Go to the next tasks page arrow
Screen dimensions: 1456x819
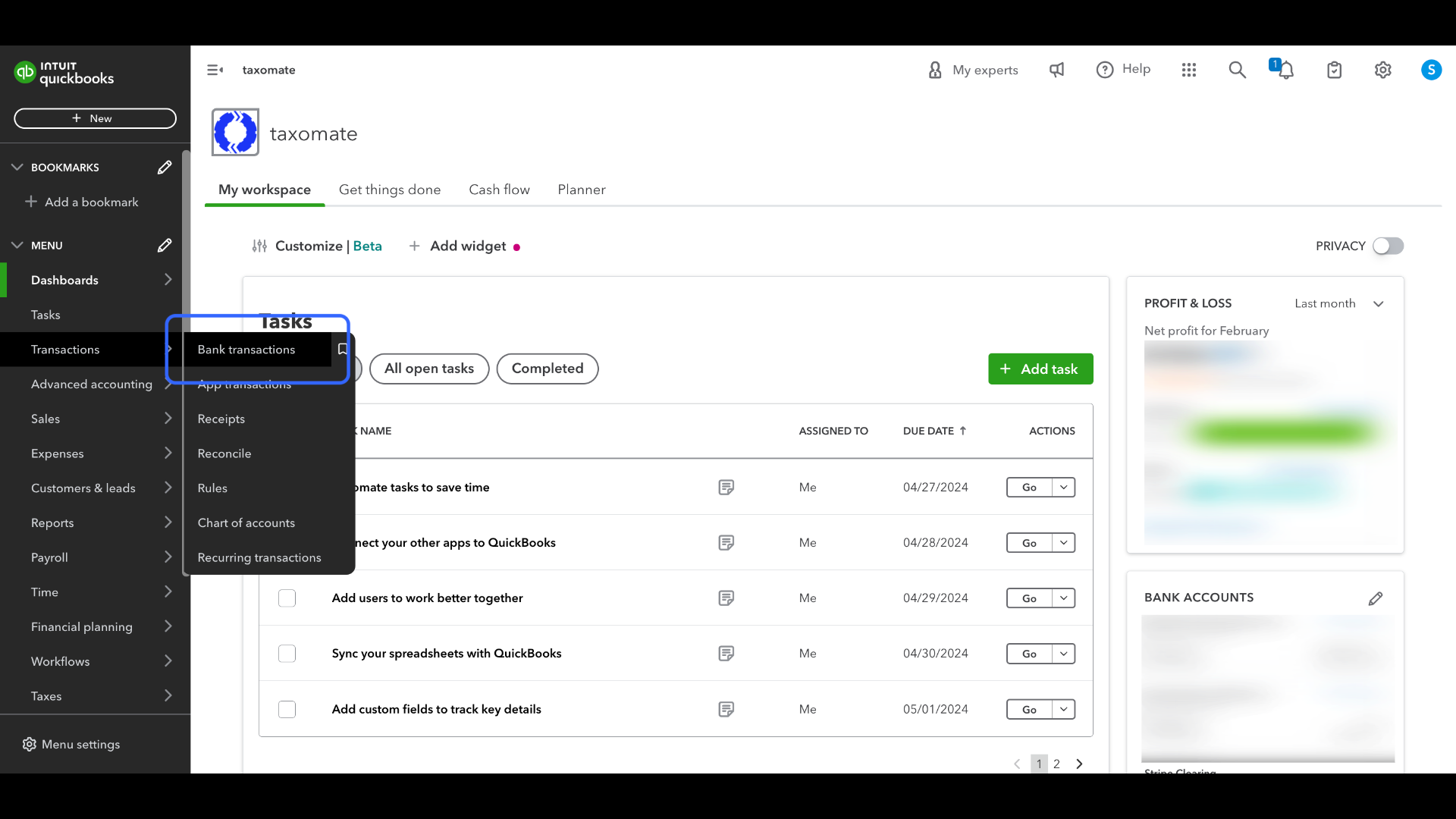[1079, 764]
